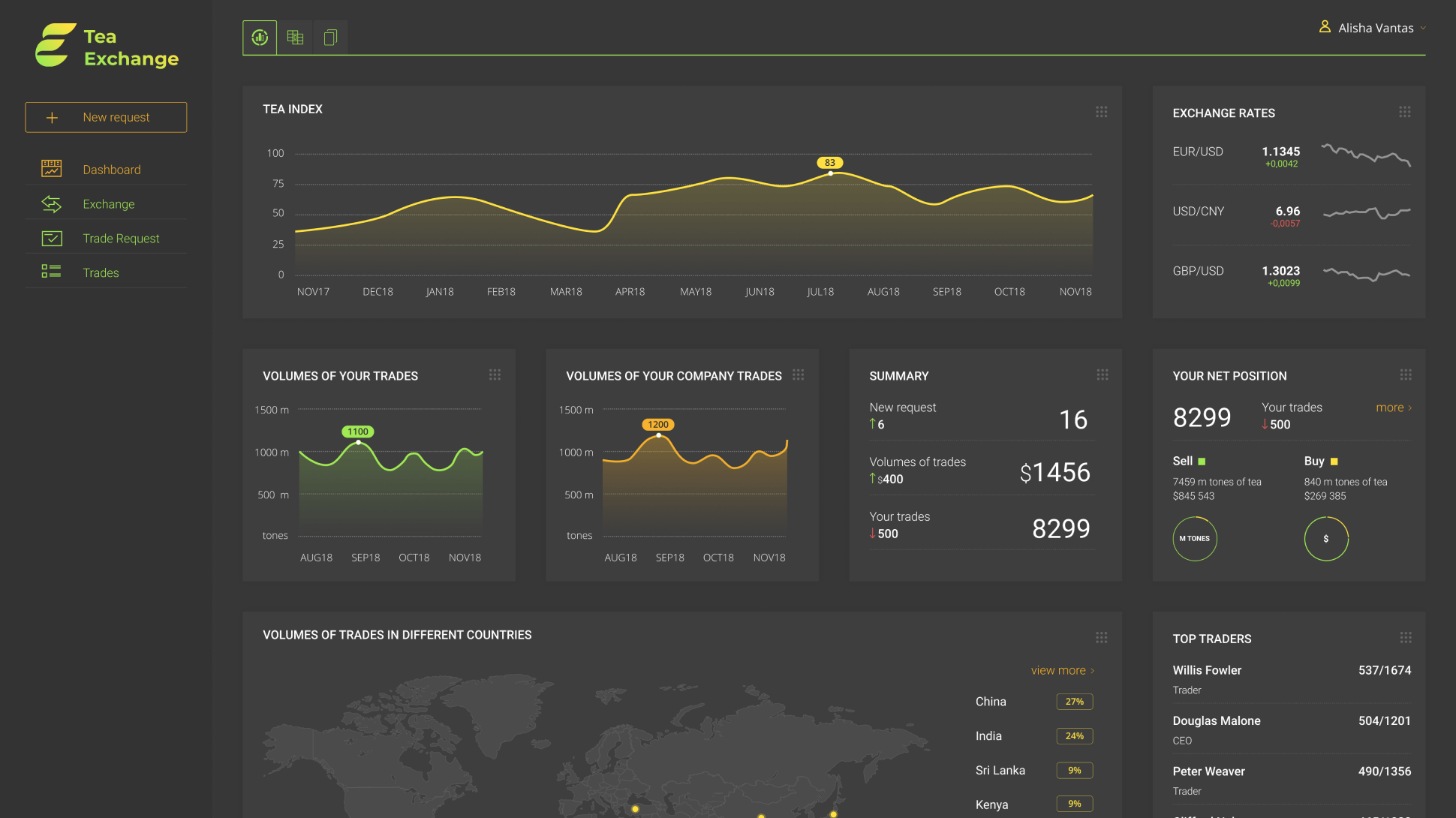1456x818 pixels.
Task: Open Trade Request in sidebar
Action: (121, 239)
